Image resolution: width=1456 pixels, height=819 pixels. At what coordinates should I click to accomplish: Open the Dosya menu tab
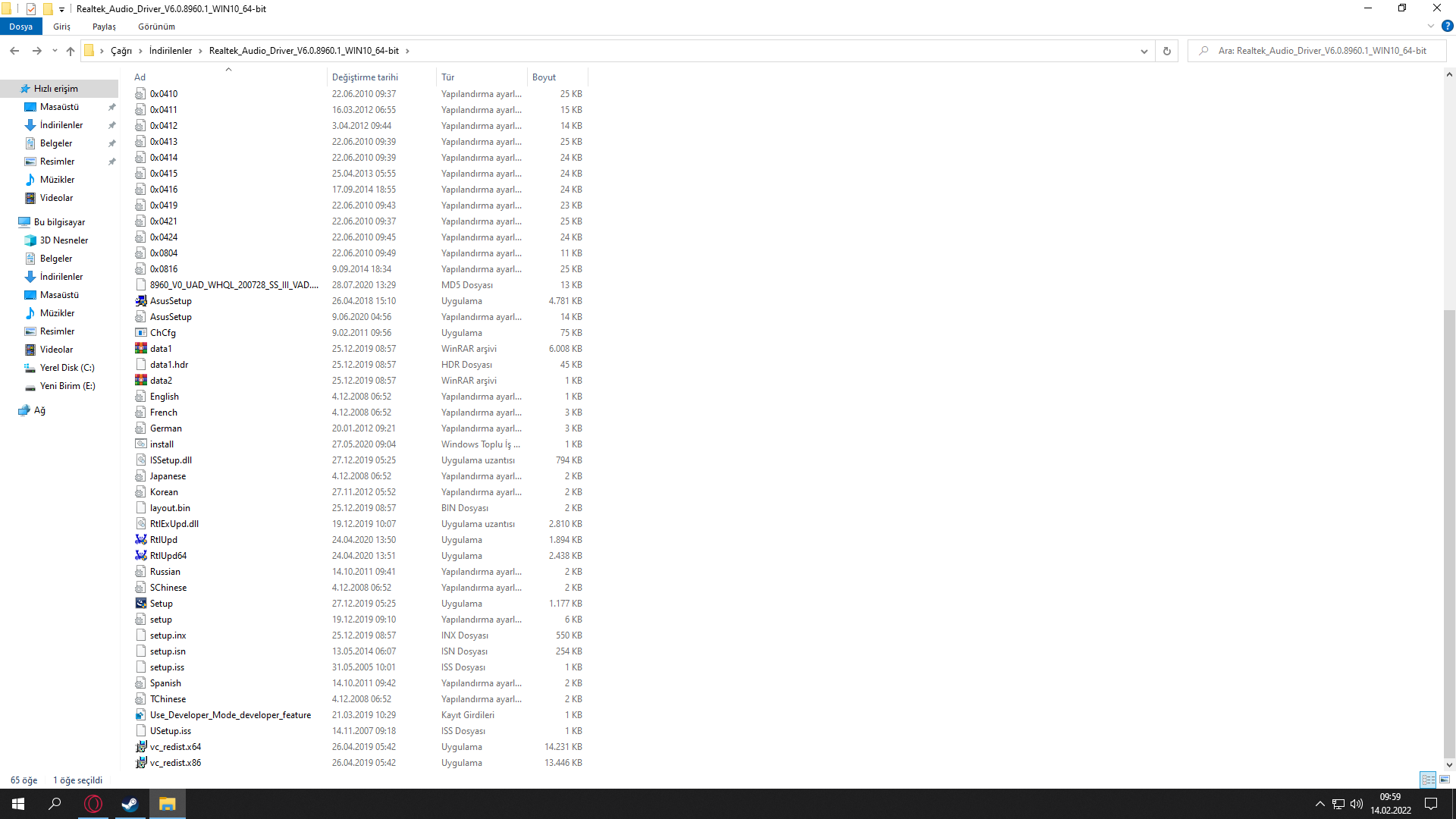click(x=20, y=27)
